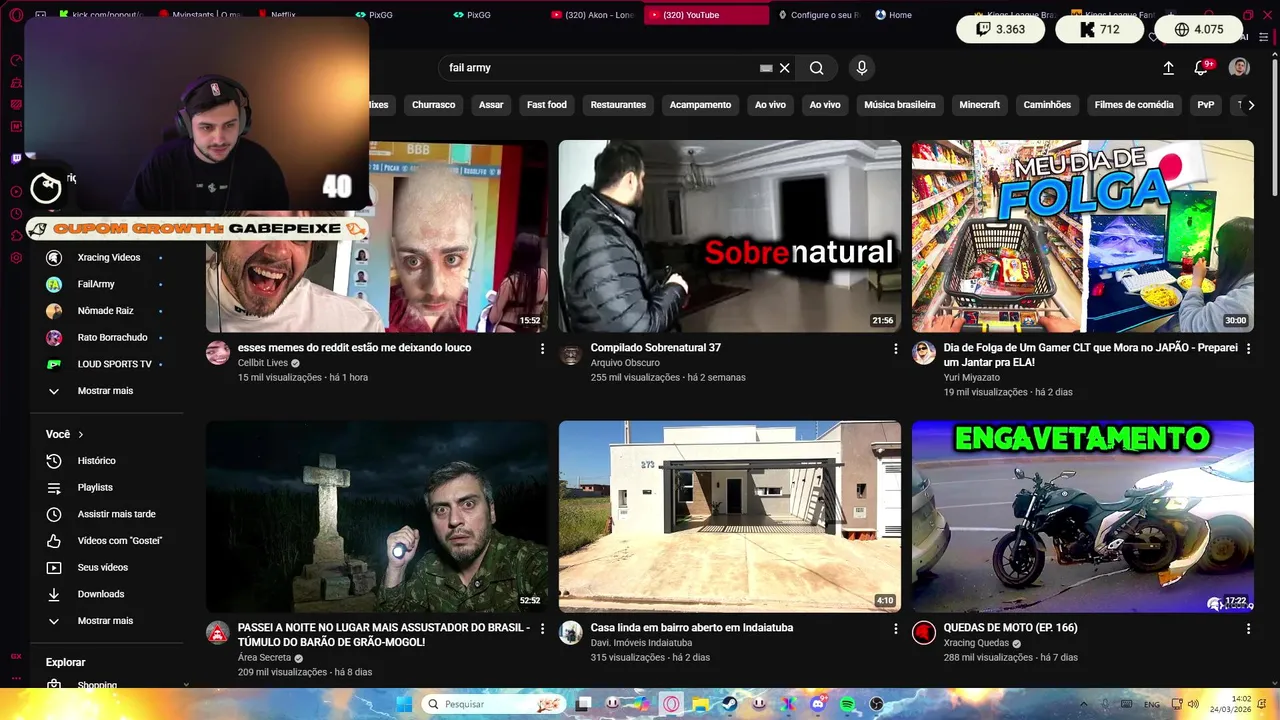Viewport: 1280px width, 720px height.
Task: Open Xracing Quedas channel avatar
Action: pyautogui.click(x=924, y=632)
